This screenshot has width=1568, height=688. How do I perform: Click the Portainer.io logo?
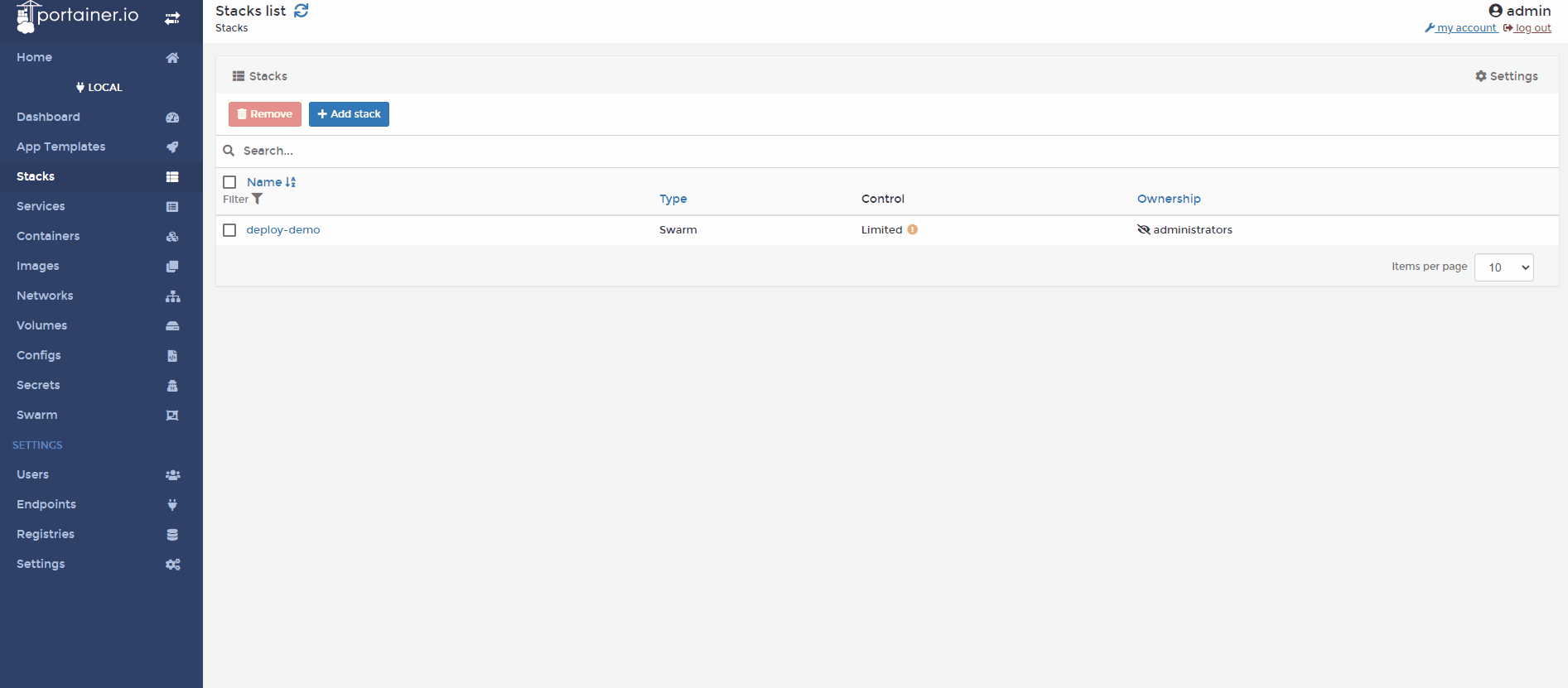pos(78,16)
